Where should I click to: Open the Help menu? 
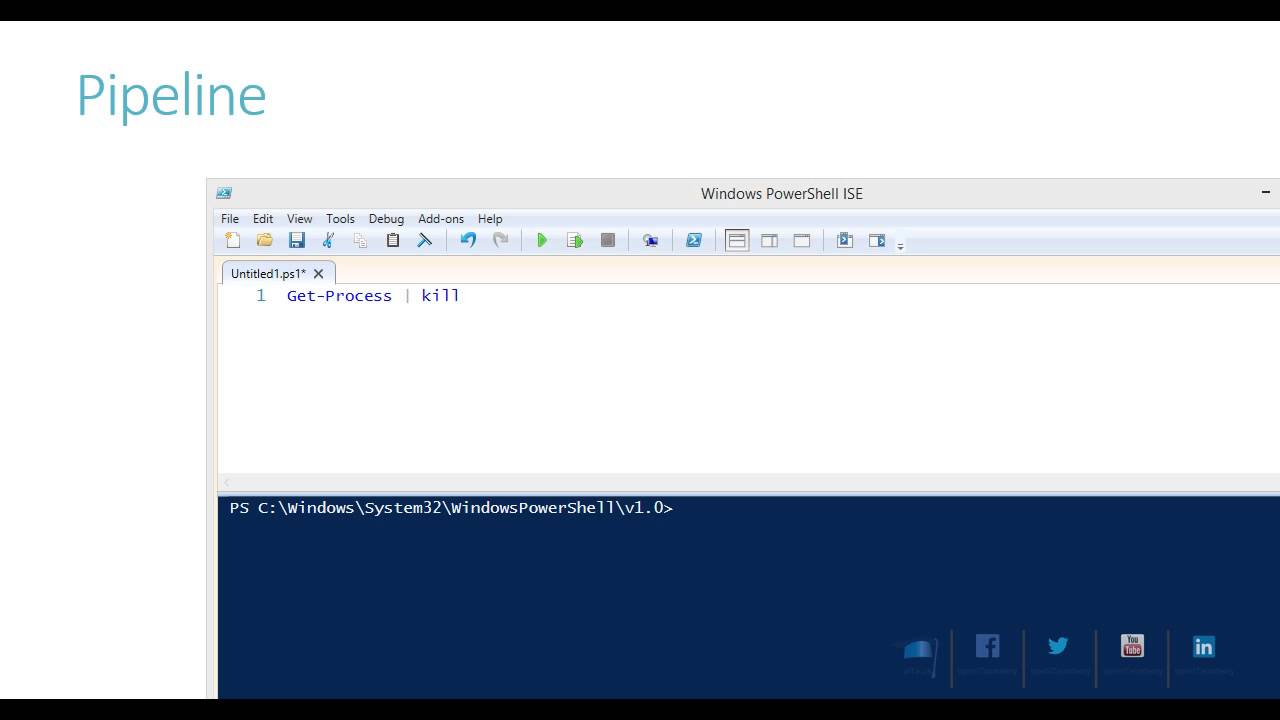tap(490, 219)
